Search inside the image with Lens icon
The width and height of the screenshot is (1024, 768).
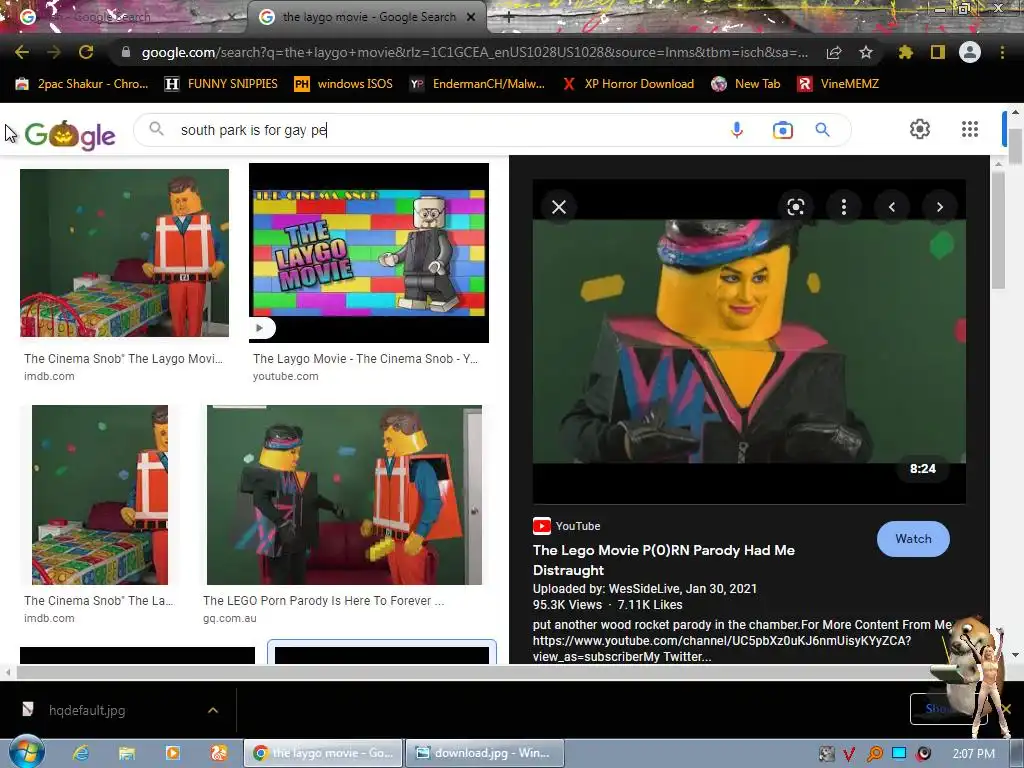[x=795, y=207]
